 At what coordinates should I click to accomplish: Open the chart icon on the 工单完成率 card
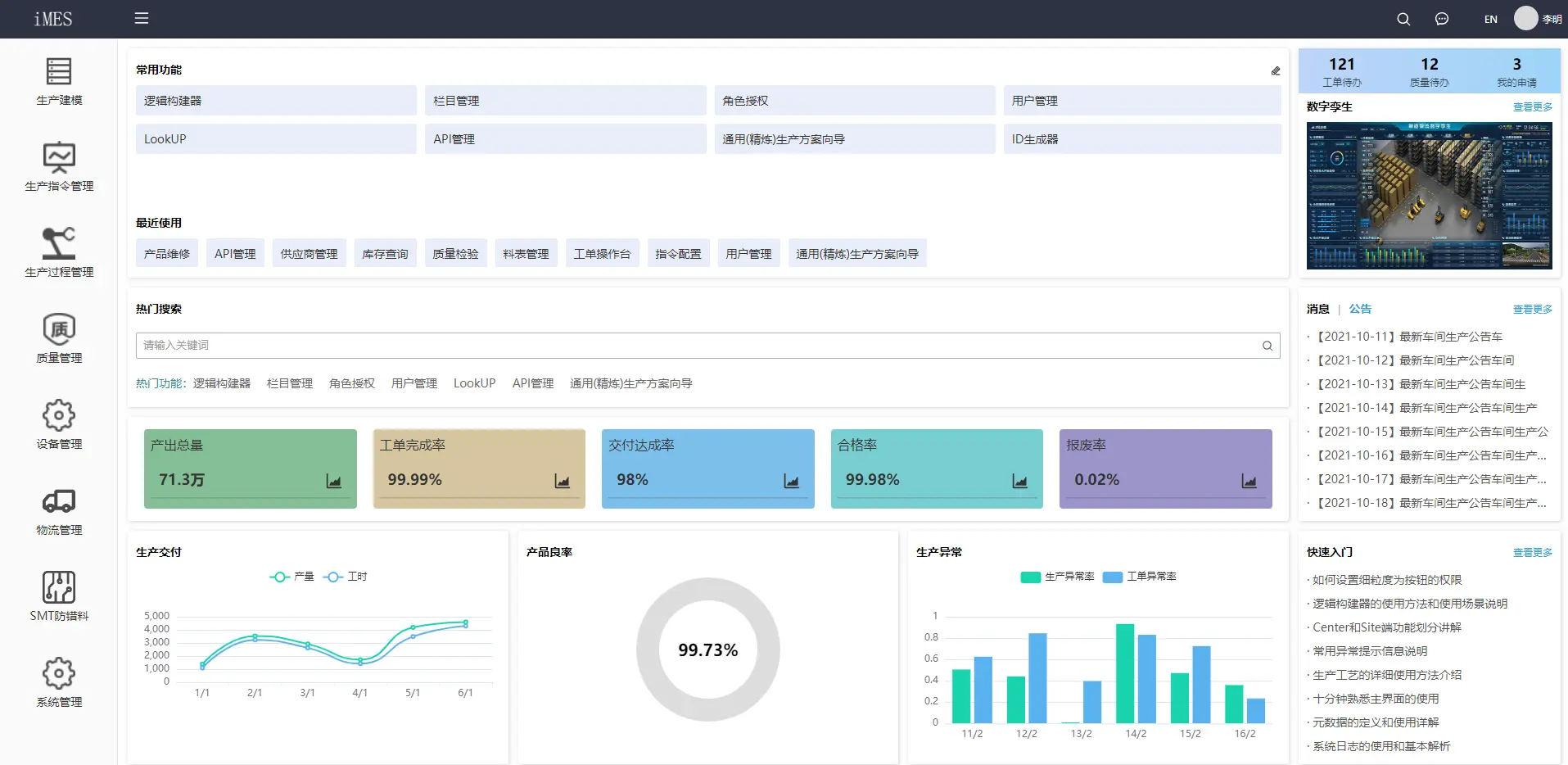(x=563, y=481)
